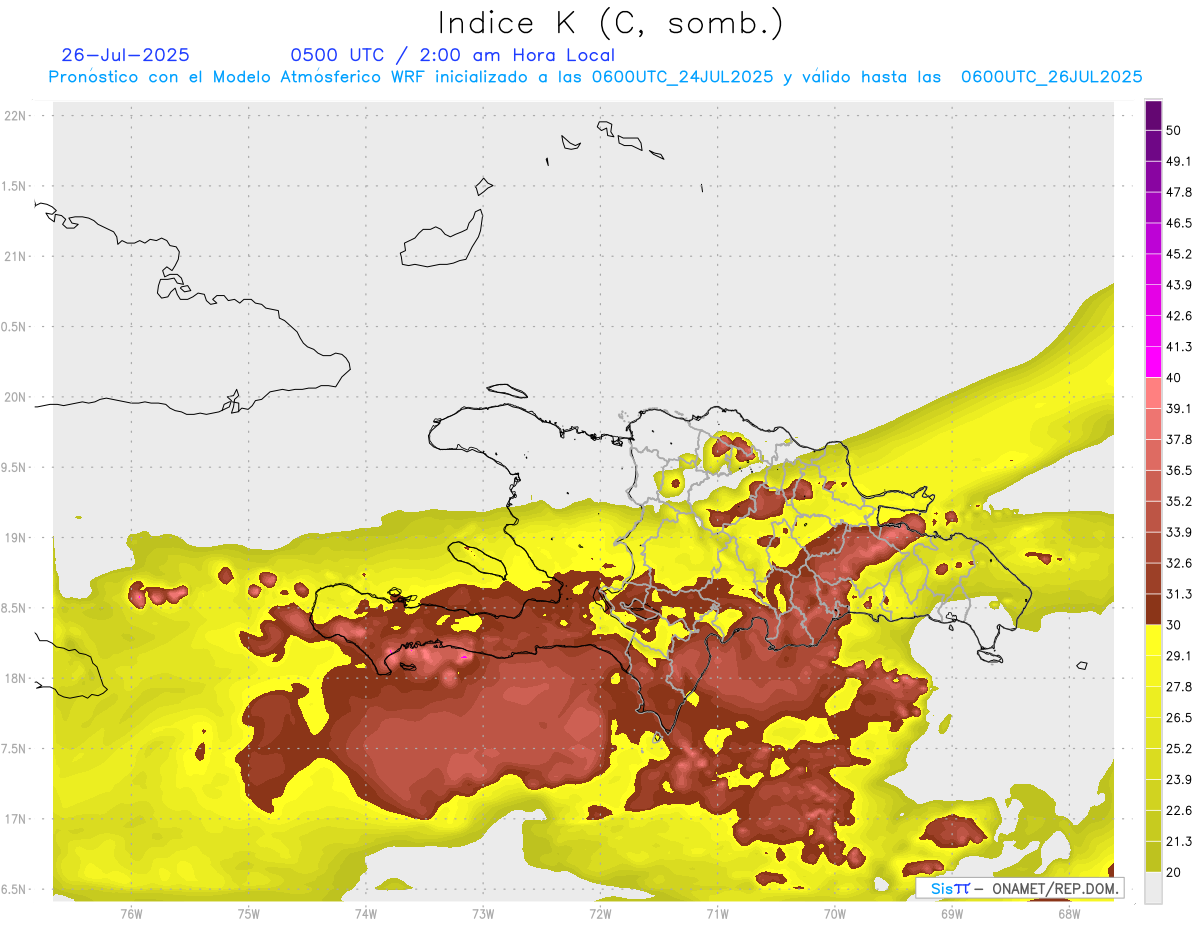
Task: Click the "50" color bar value
Action: pyautogui.click(x=1174, y=131)
